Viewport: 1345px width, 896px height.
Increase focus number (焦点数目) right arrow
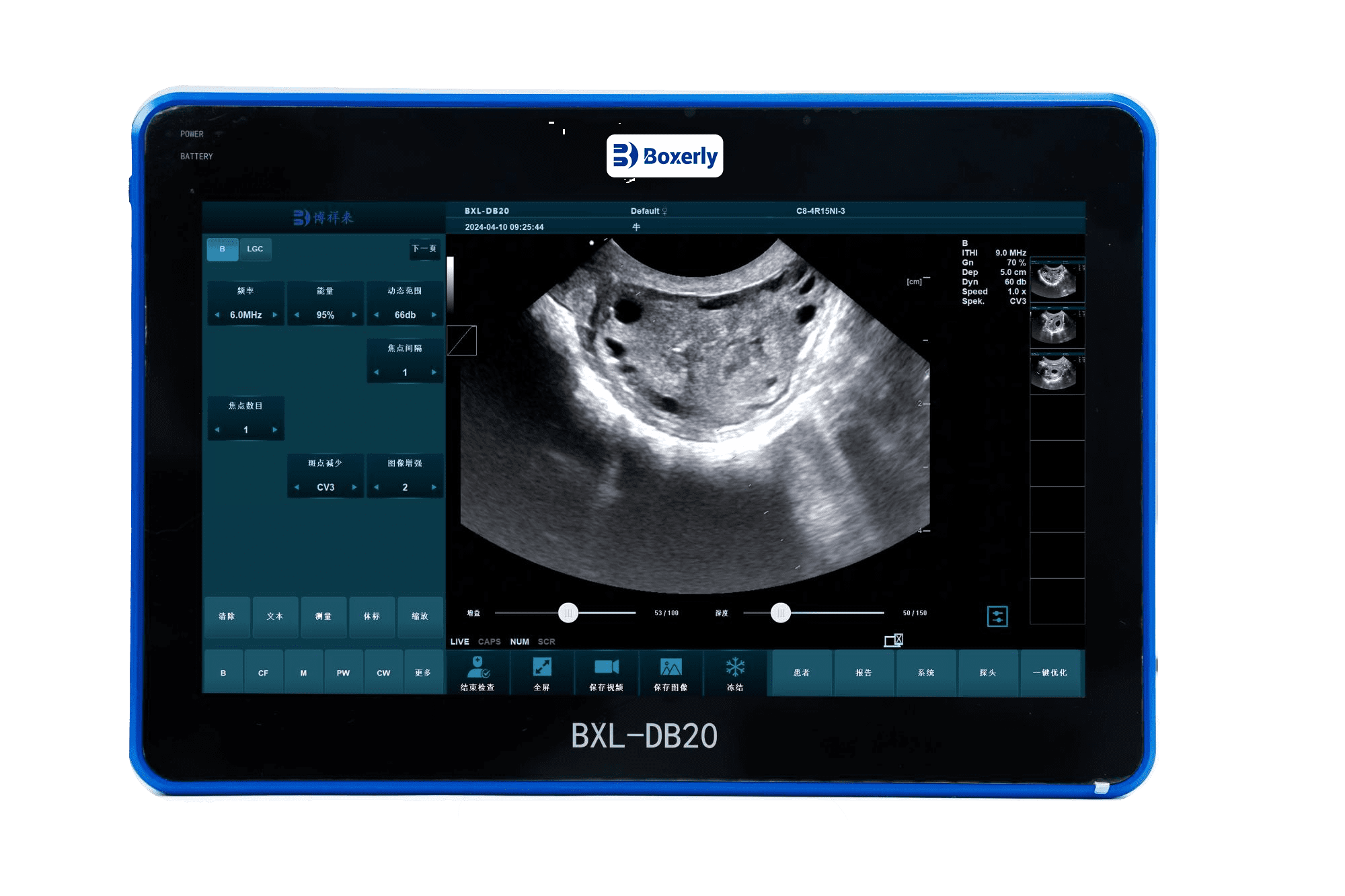[x=274, y=430]
